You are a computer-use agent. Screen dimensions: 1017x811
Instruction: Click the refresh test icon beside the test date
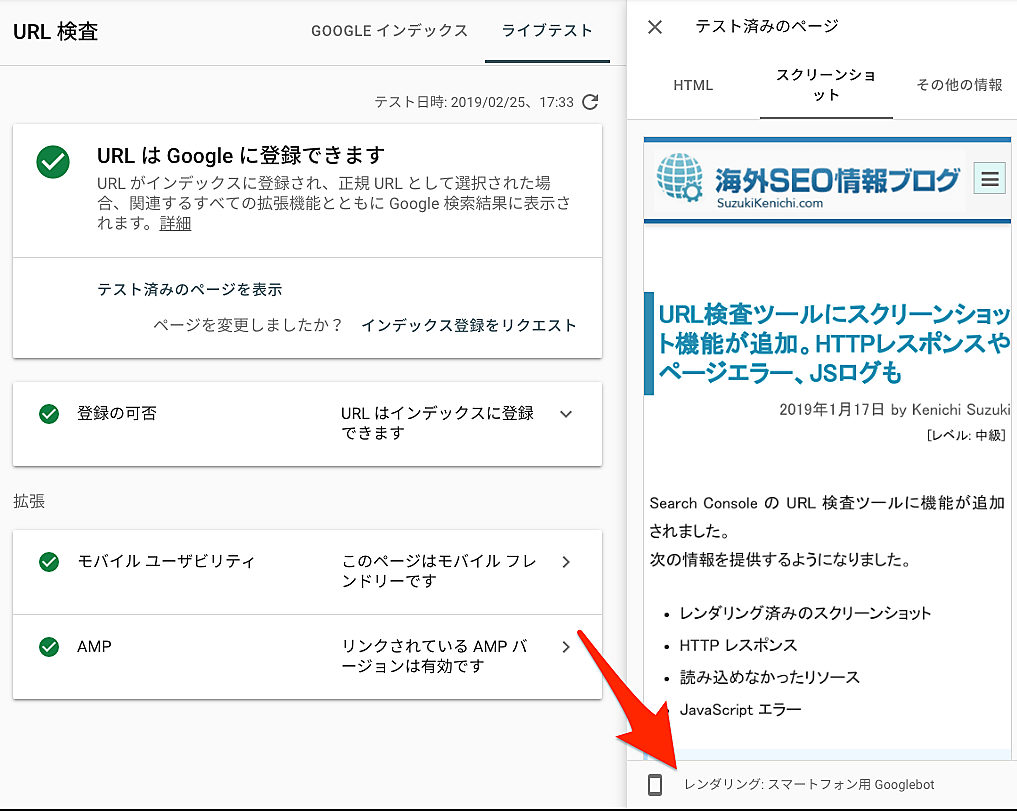pyautogui.click(x=590, y=102)
